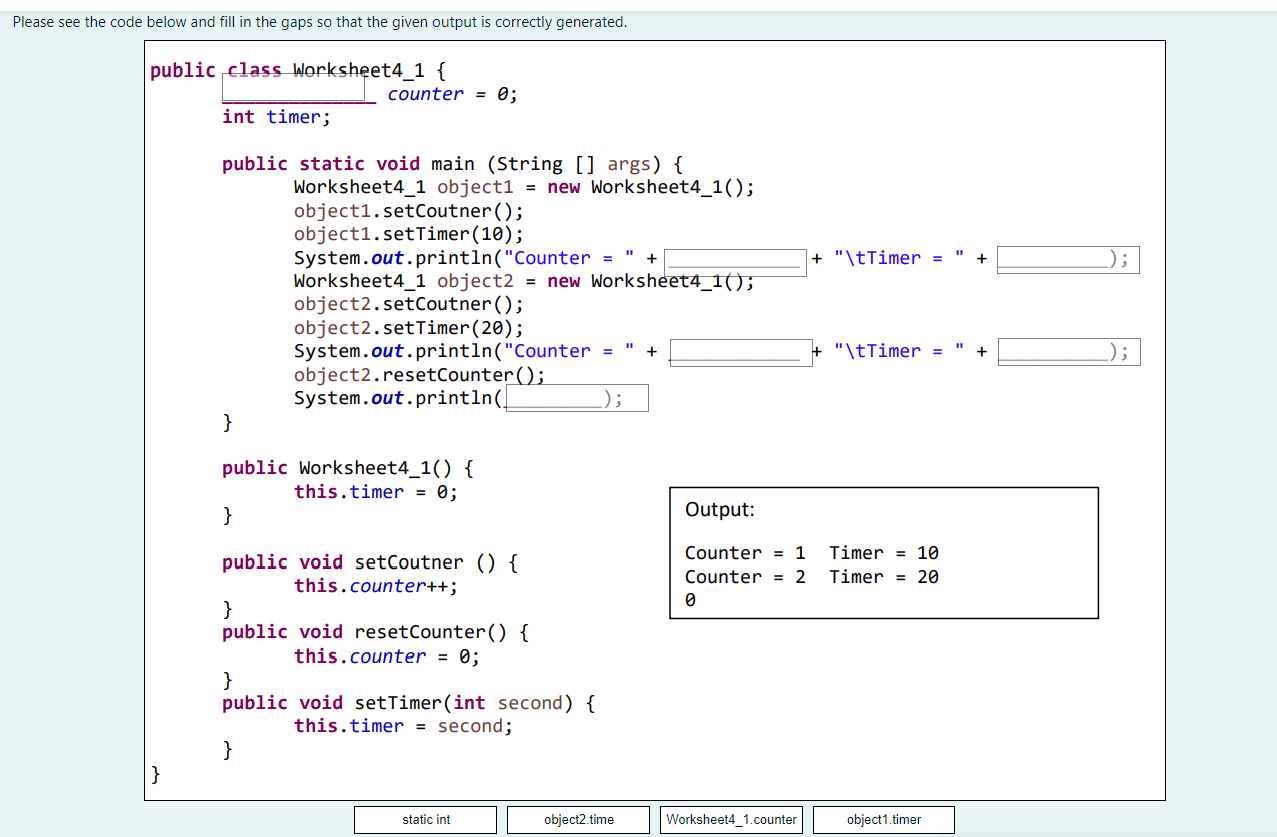Click the Output box showing expected results
The image size is (1277, 837).
(x=883, y=553)
